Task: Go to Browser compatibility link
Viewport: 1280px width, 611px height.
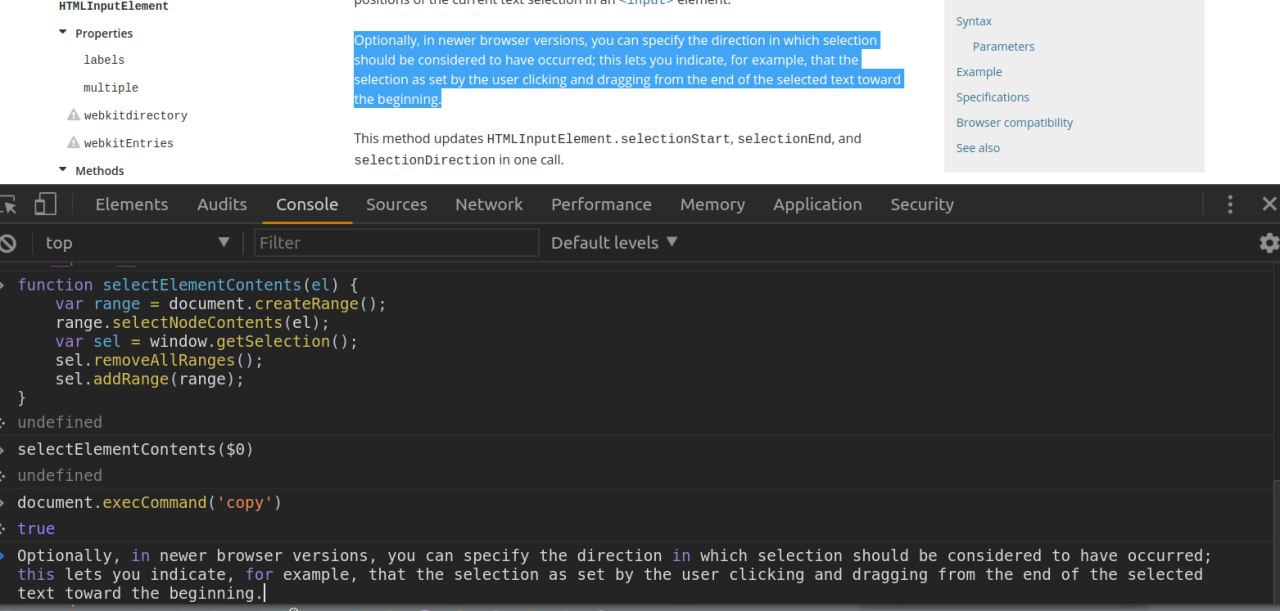Action: click(1014, 123)
